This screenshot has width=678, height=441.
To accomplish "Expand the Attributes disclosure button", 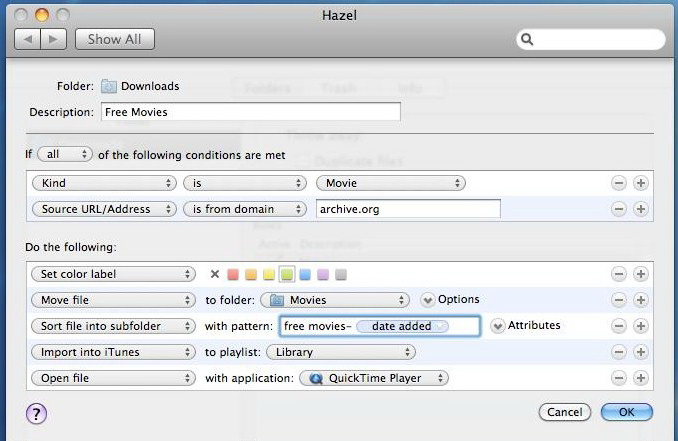I will click(x=497, y=326).
